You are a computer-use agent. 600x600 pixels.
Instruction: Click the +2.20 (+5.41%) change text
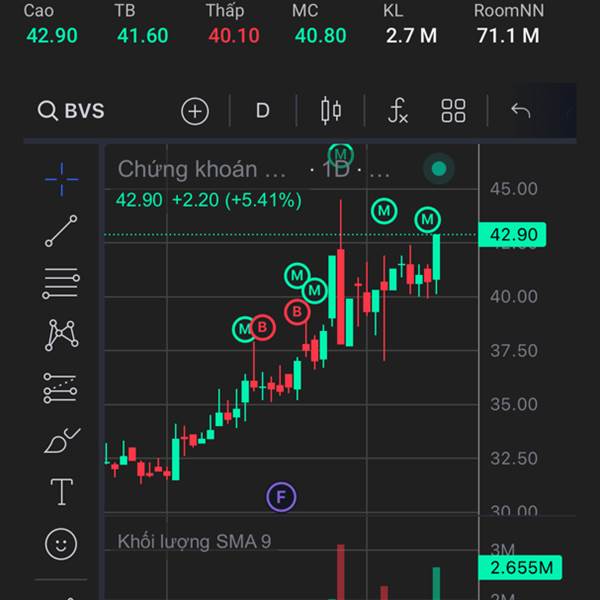click(x=237, y=200)
